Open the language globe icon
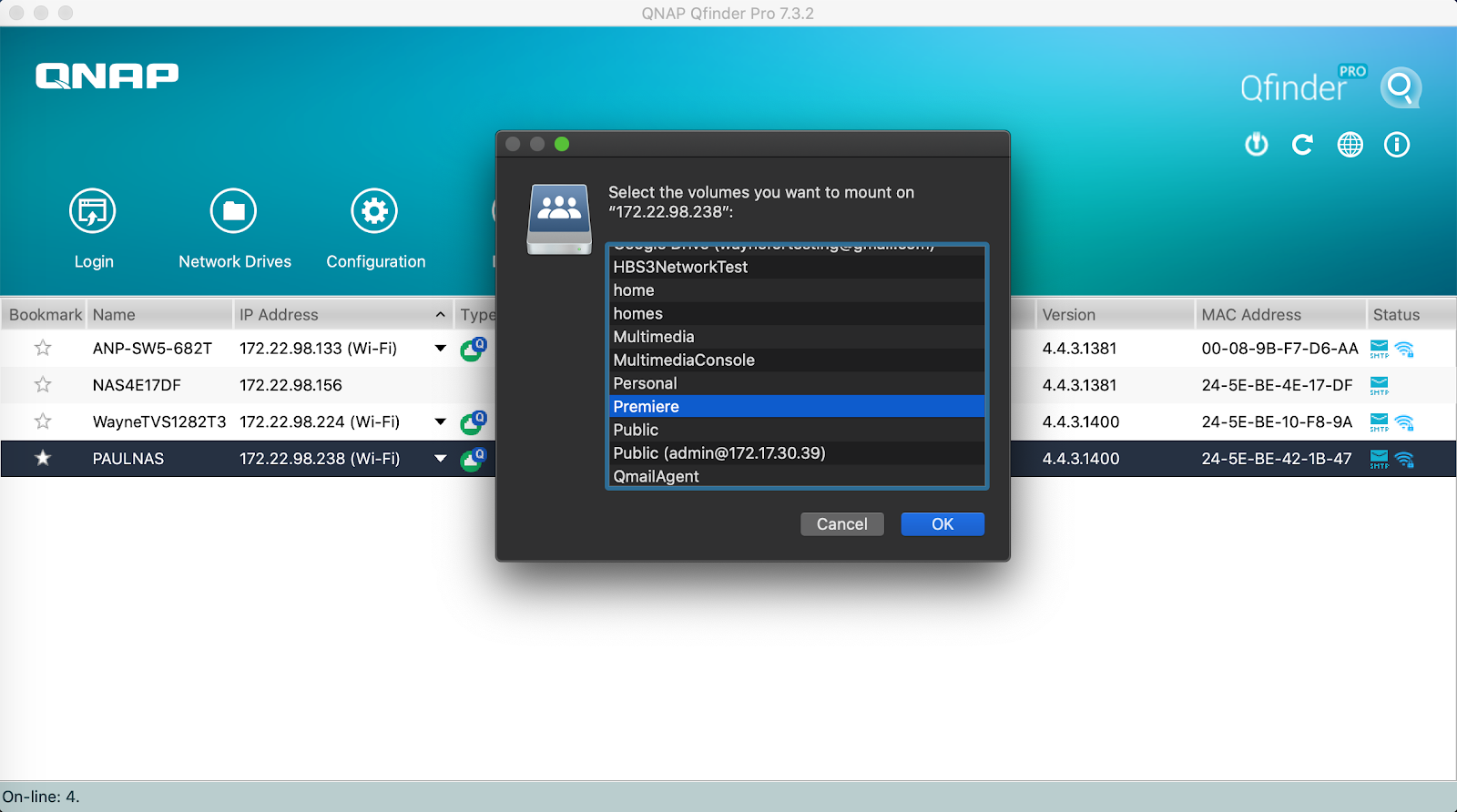 click(x=1350, y=144)
